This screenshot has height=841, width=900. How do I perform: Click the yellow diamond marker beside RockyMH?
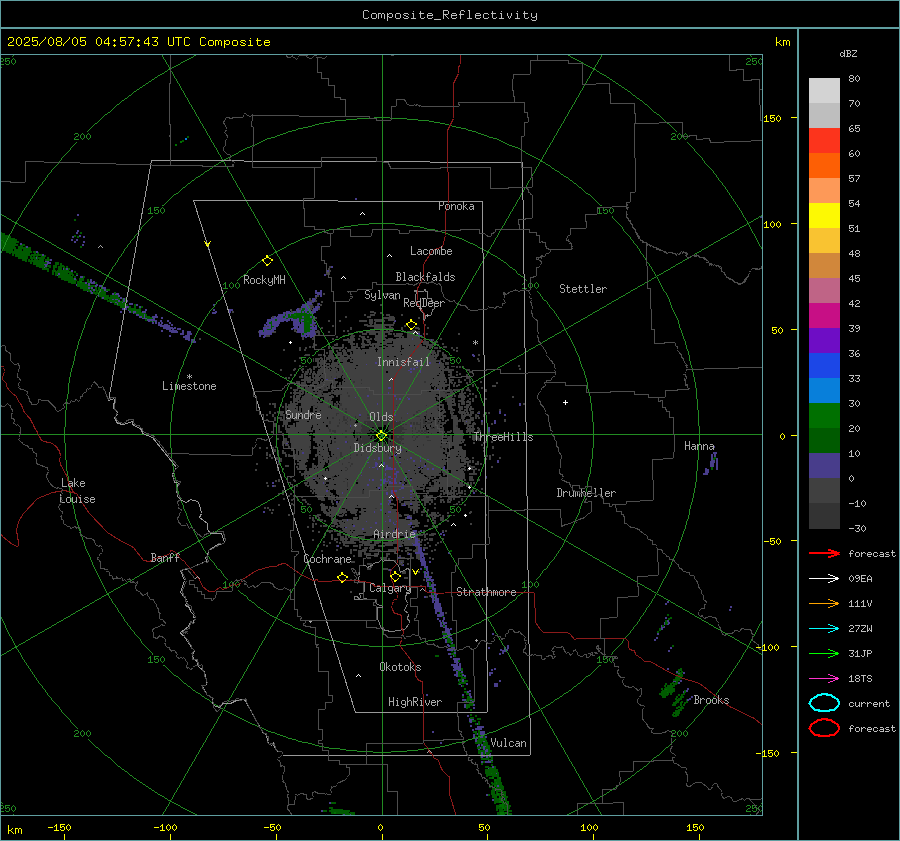pyautogui.click(x=267, y=261)
